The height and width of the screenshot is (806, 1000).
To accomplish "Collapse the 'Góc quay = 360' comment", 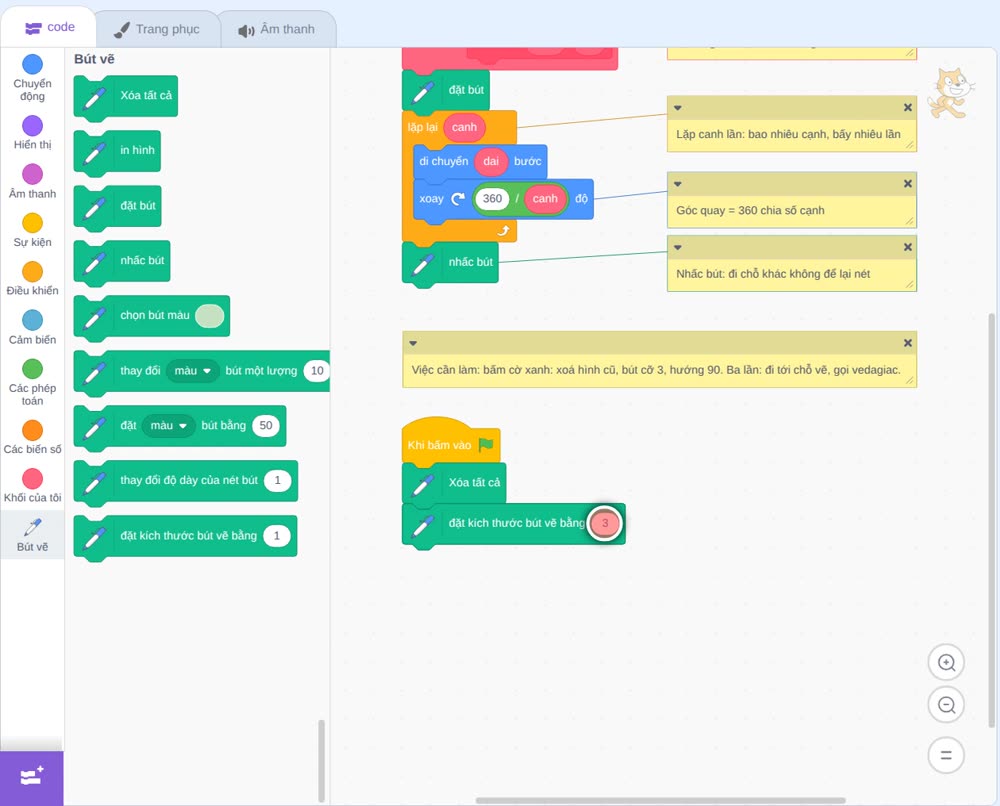I will (x=677, y=184).
